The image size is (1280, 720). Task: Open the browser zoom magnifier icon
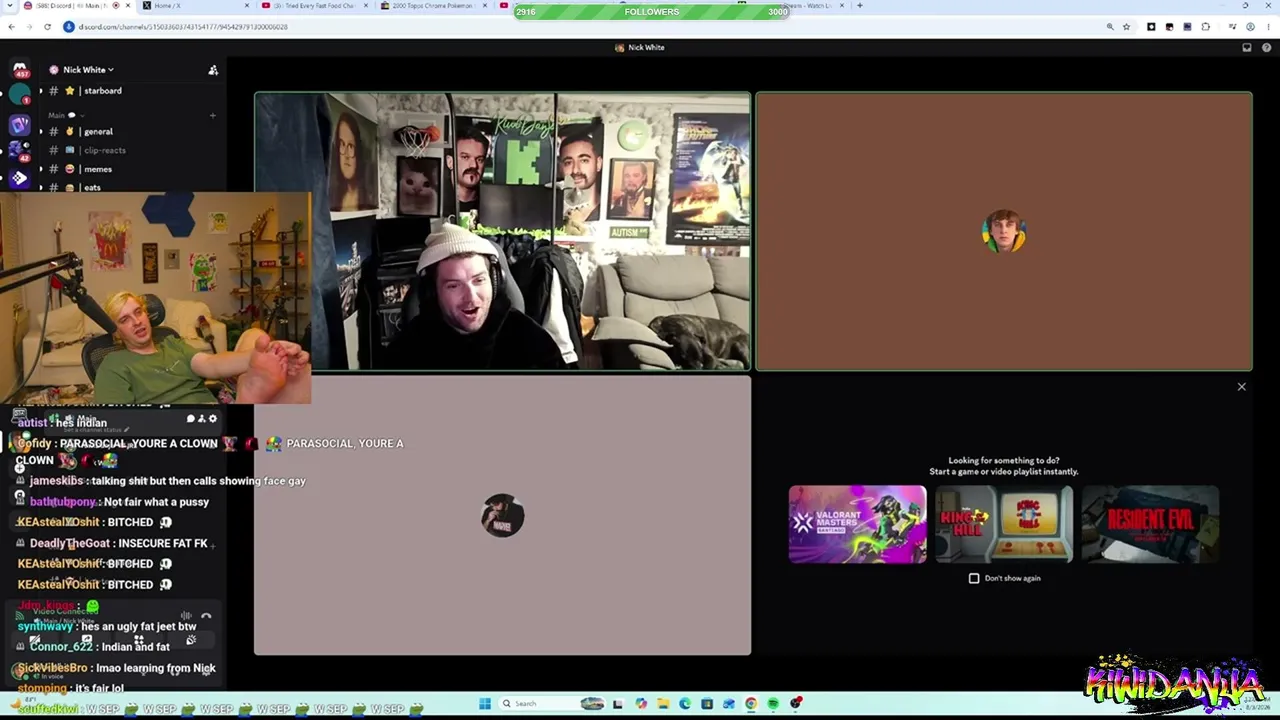click(1110, 27)
